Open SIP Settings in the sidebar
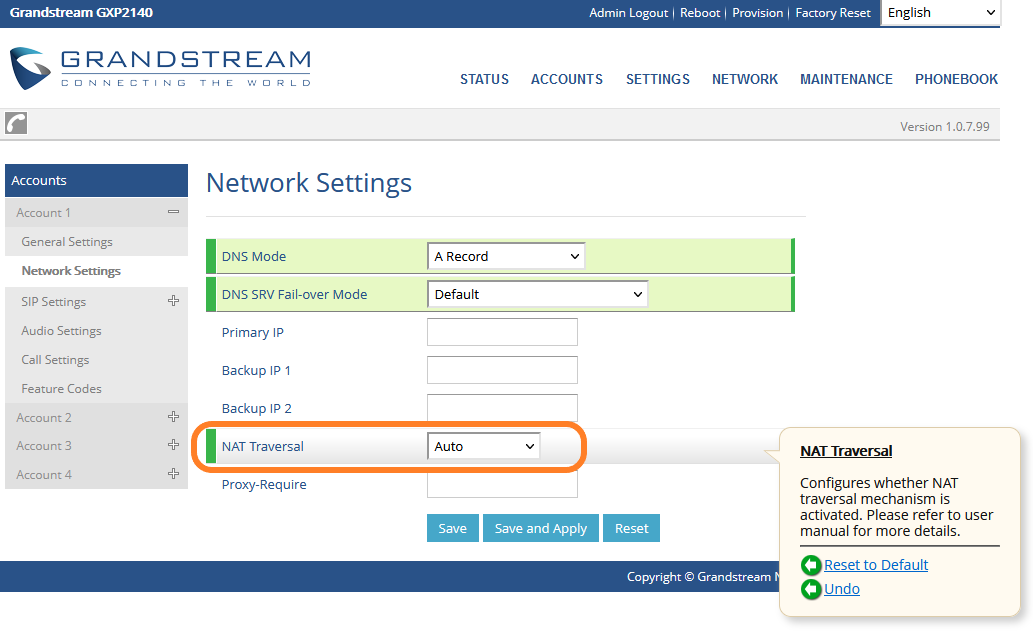 53,302
